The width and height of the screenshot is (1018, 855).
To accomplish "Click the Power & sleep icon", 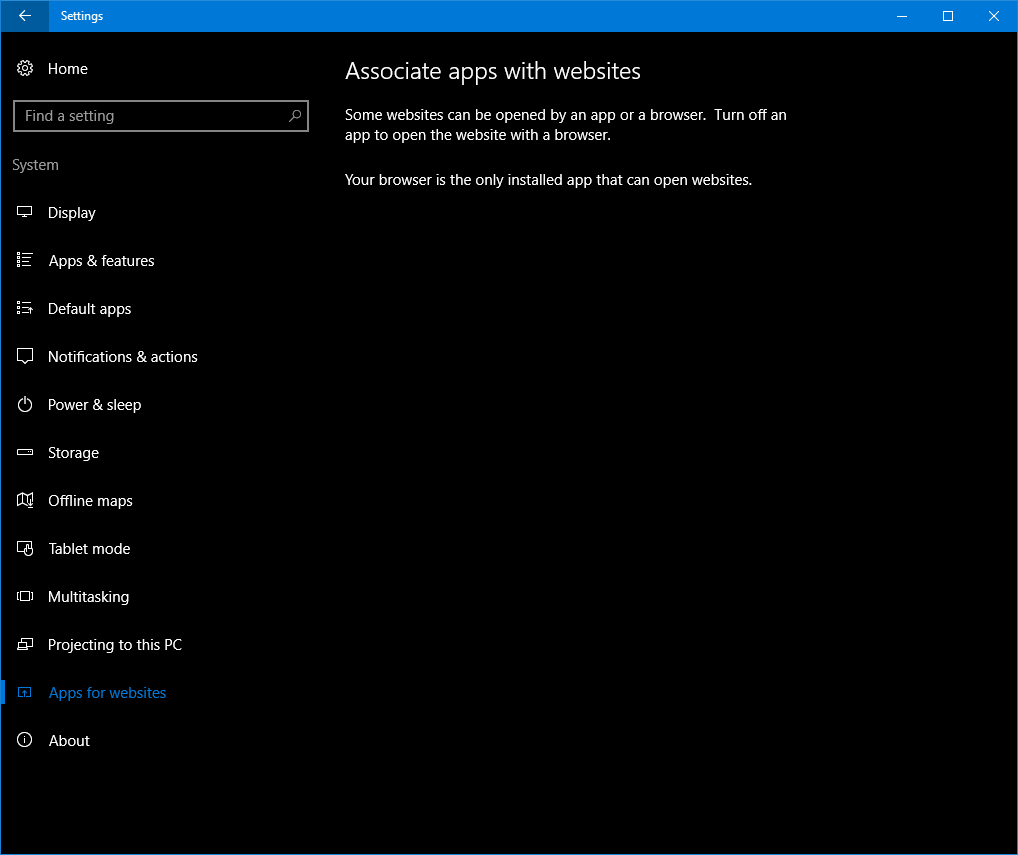I will 25,404.
